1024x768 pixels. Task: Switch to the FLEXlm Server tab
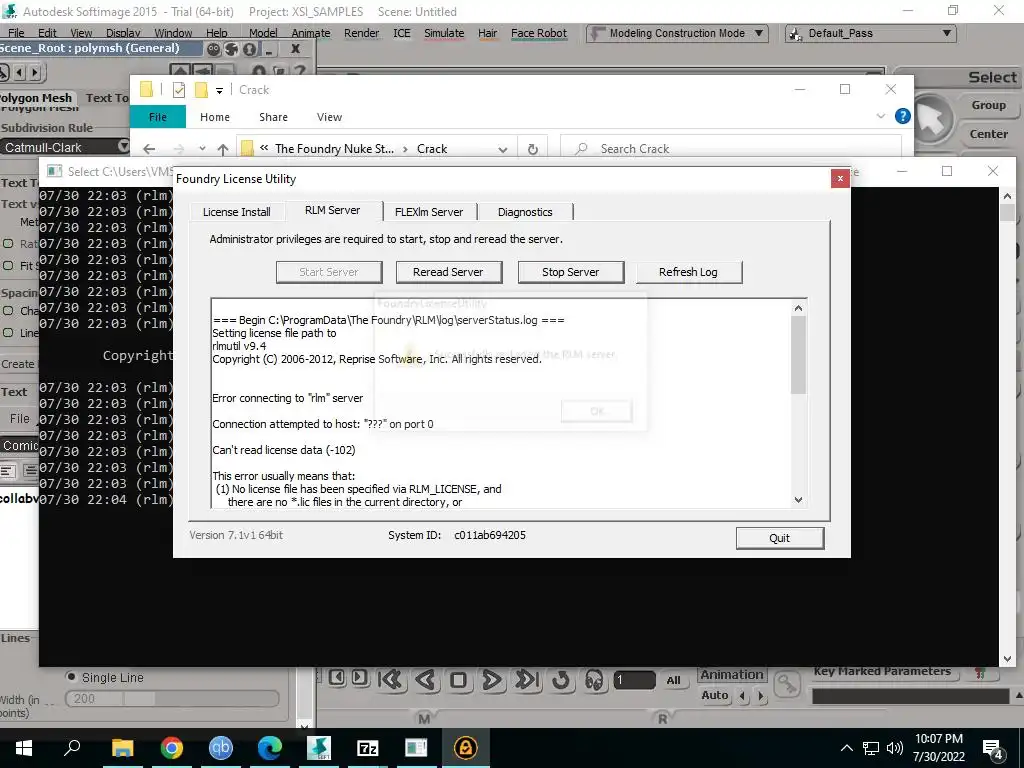[429, 212]
